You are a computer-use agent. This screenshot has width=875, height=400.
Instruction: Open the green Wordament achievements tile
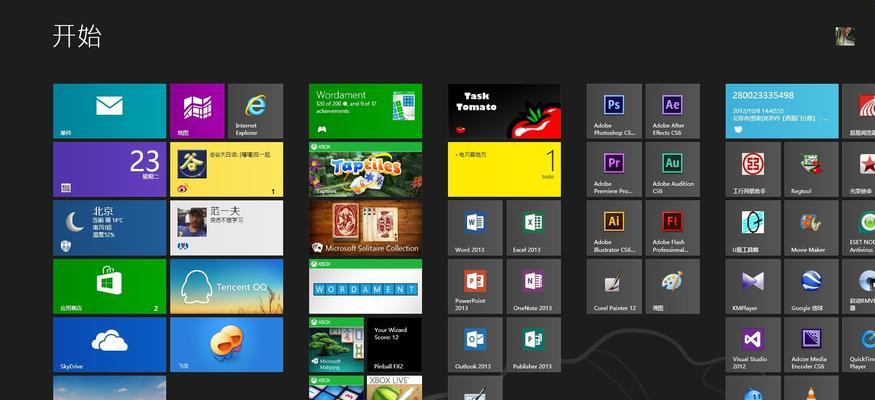[366, 111]
